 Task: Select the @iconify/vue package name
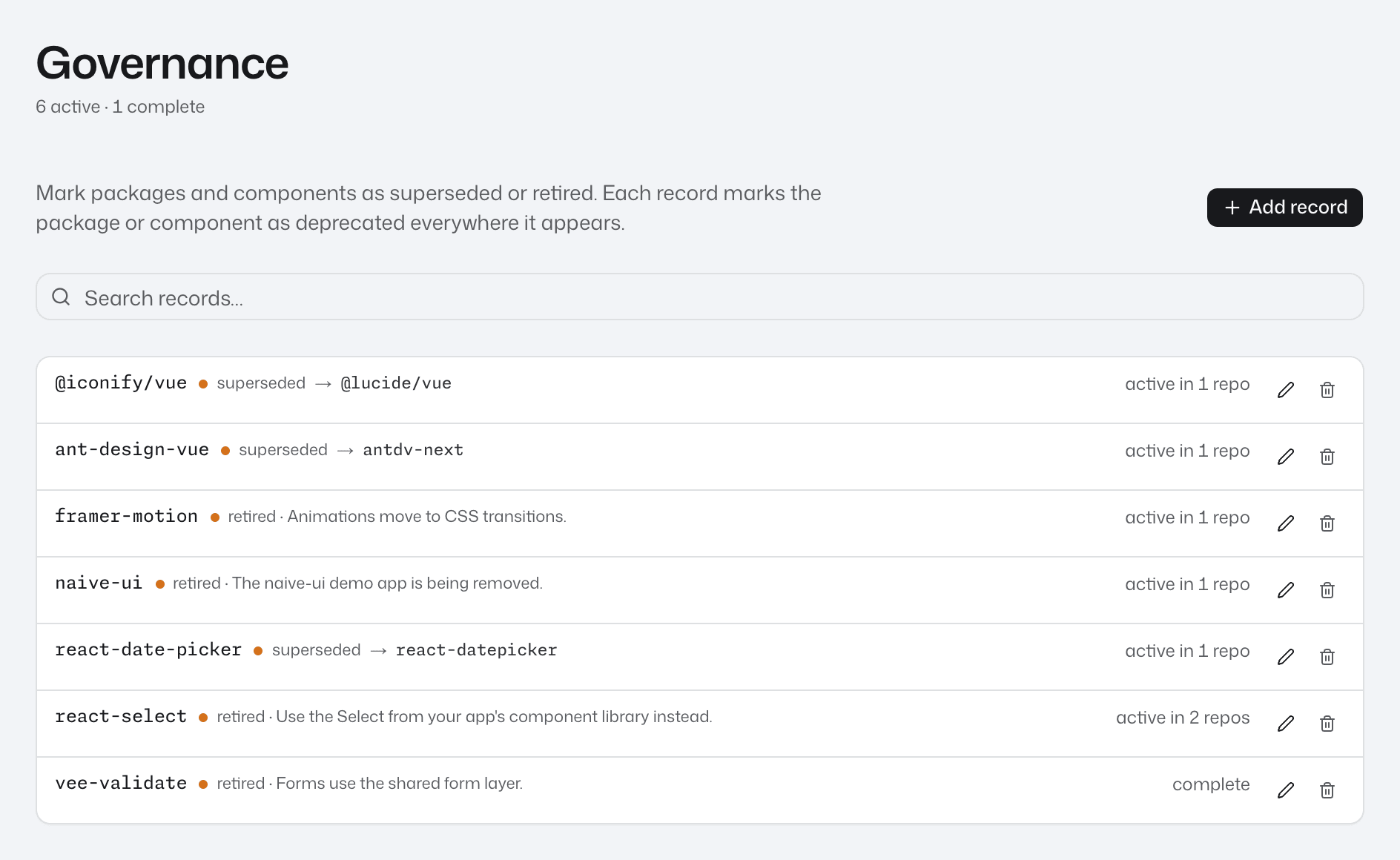121,383
